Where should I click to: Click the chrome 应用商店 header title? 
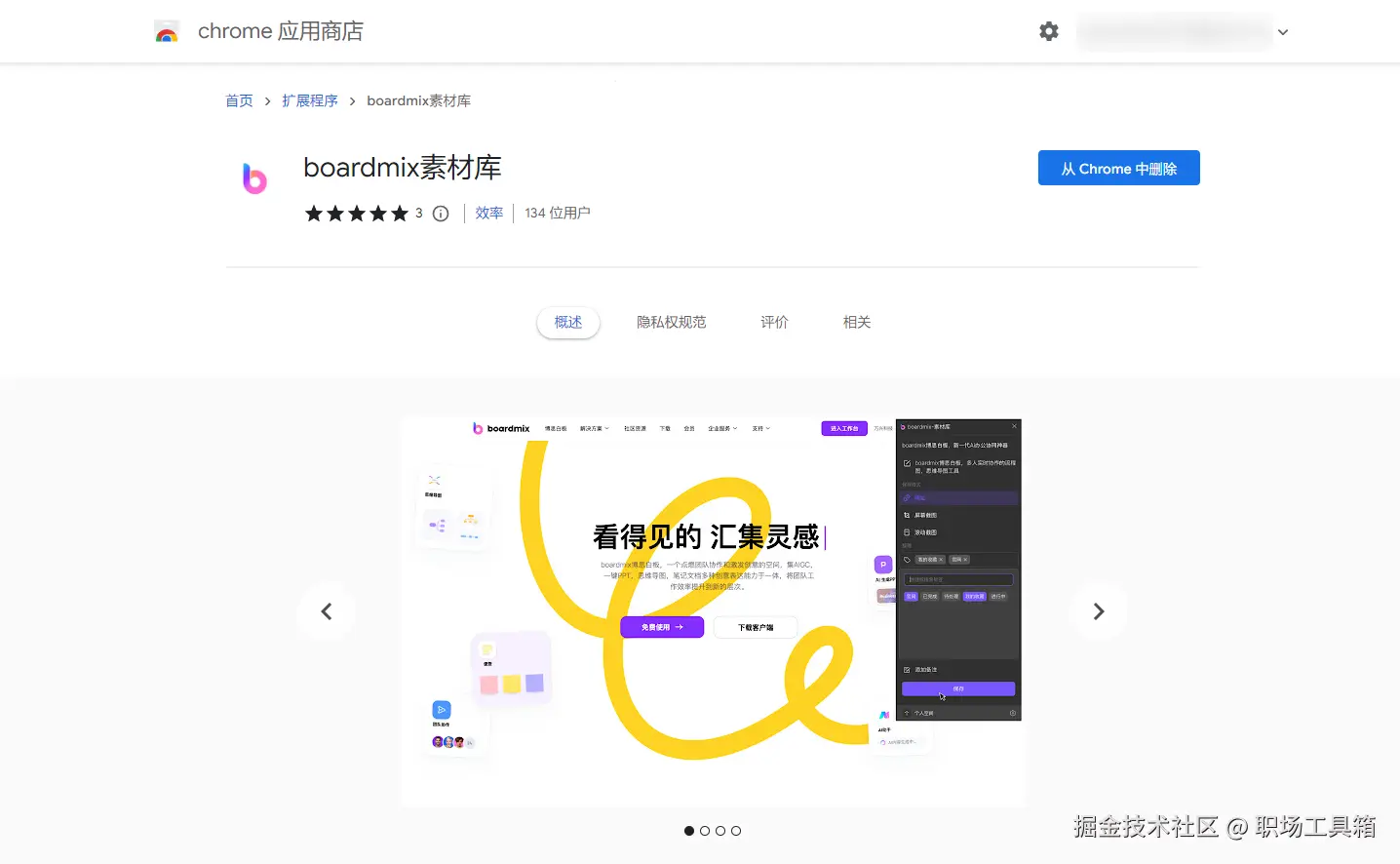click(281, 31)
